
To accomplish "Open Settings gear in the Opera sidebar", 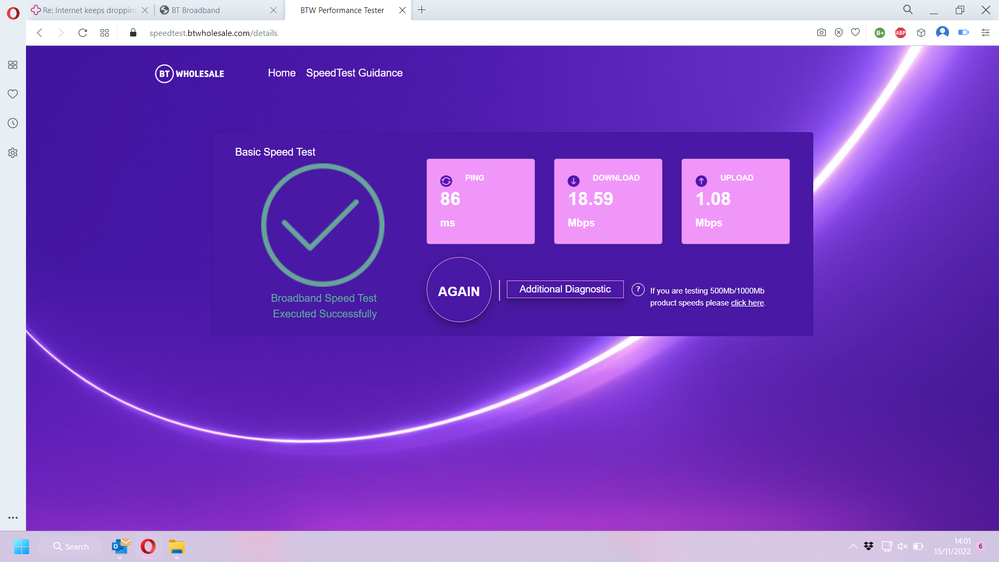I will pos(13,153).
